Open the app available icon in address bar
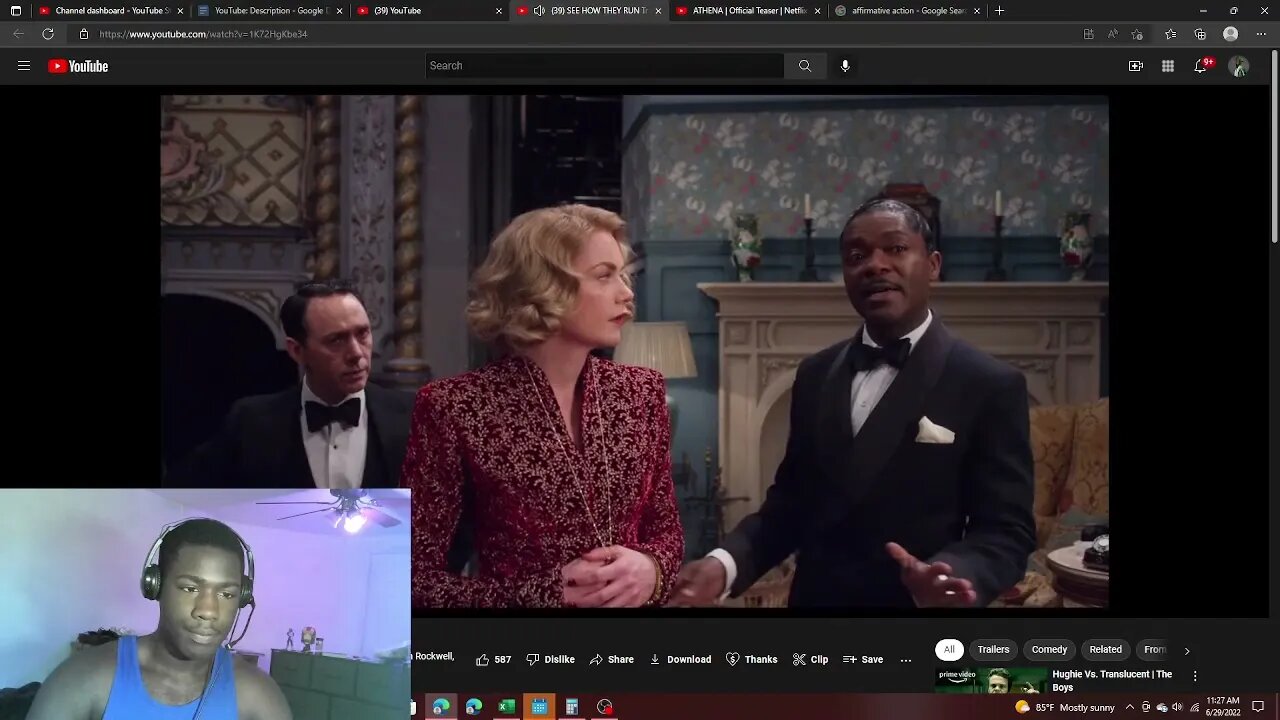This screenshot has height=720, width=1280. click(x=1089, y=34)
